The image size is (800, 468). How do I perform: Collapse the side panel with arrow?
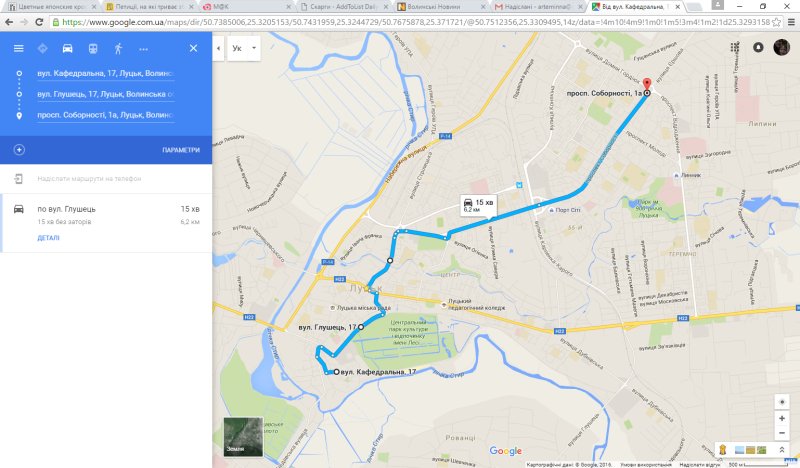218,48
